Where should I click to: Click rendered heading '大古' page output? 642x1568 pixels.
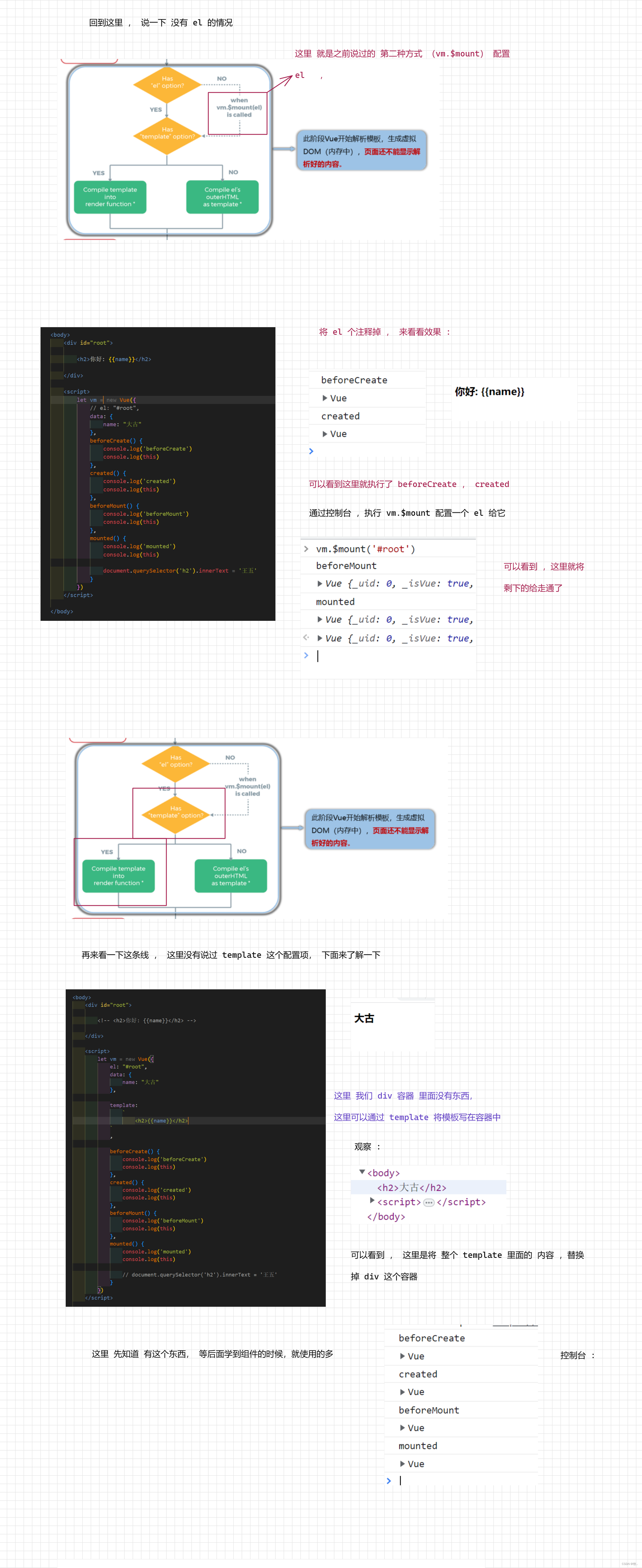pyautogui.click(x=364, y=1019)
